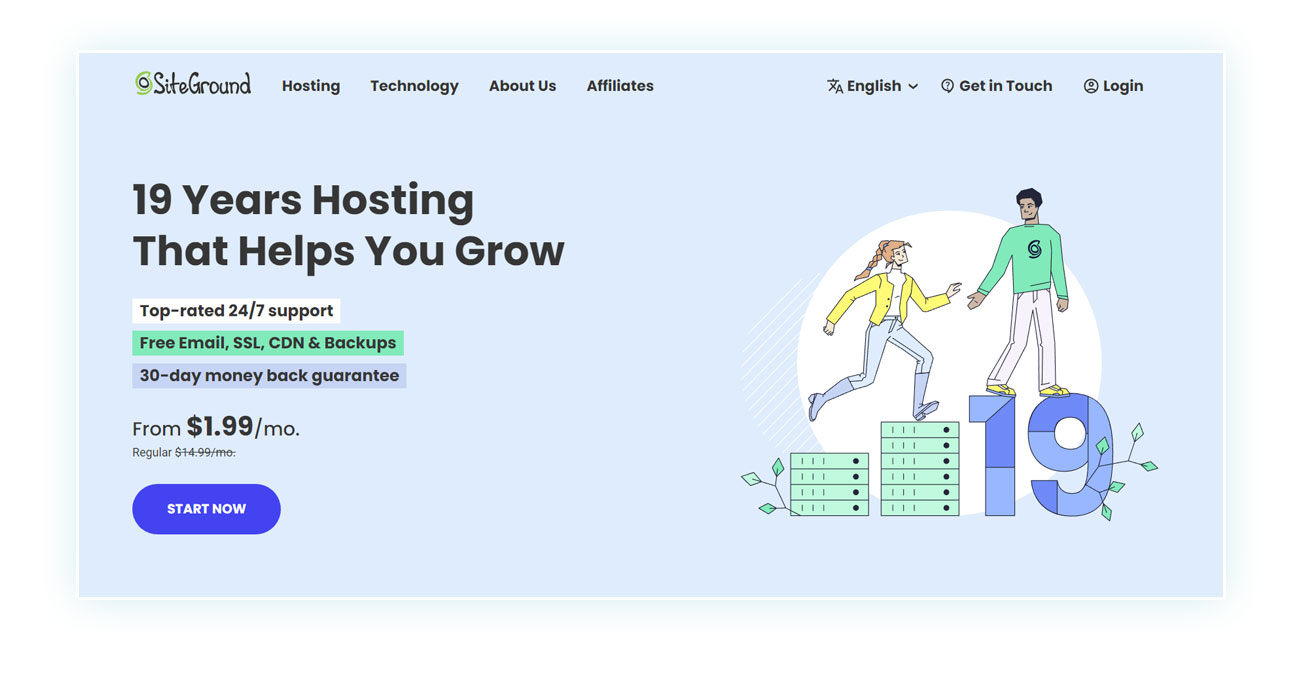Open the Login link
The image size is (1300, 685).
pos(1123,86)
